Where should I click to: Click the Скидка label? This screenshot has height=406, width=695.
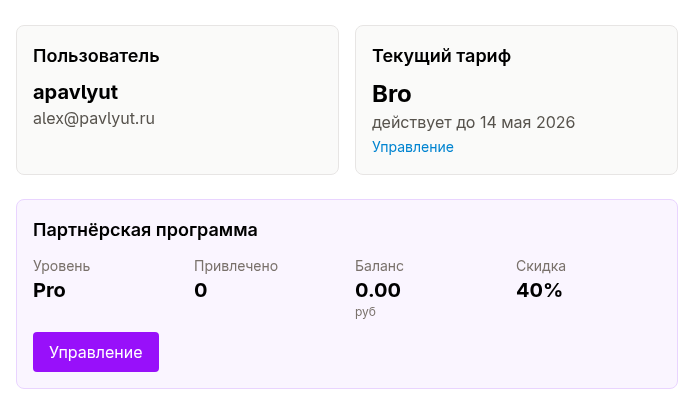(541, 266)
